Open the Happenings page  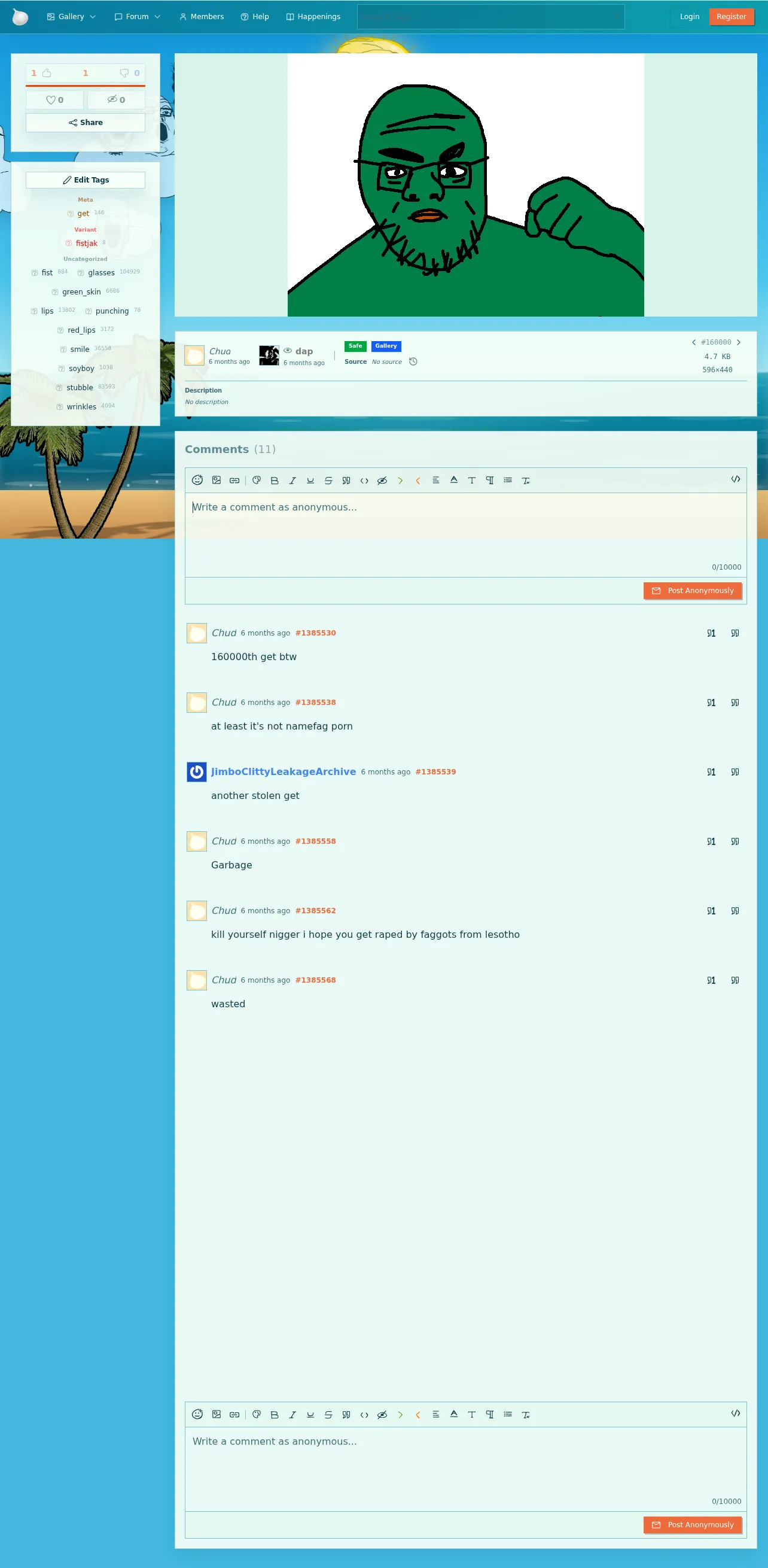313,16
